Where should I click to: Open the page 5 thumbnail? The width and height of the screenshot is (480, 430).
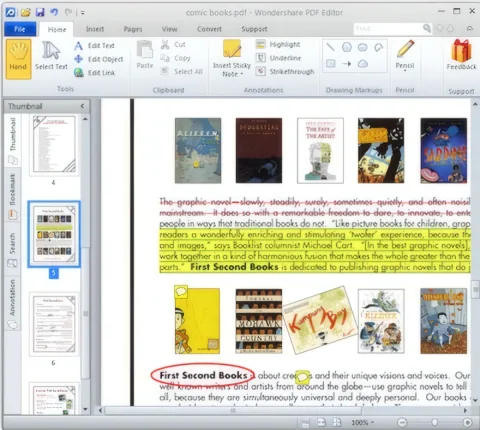click(54, 234)
